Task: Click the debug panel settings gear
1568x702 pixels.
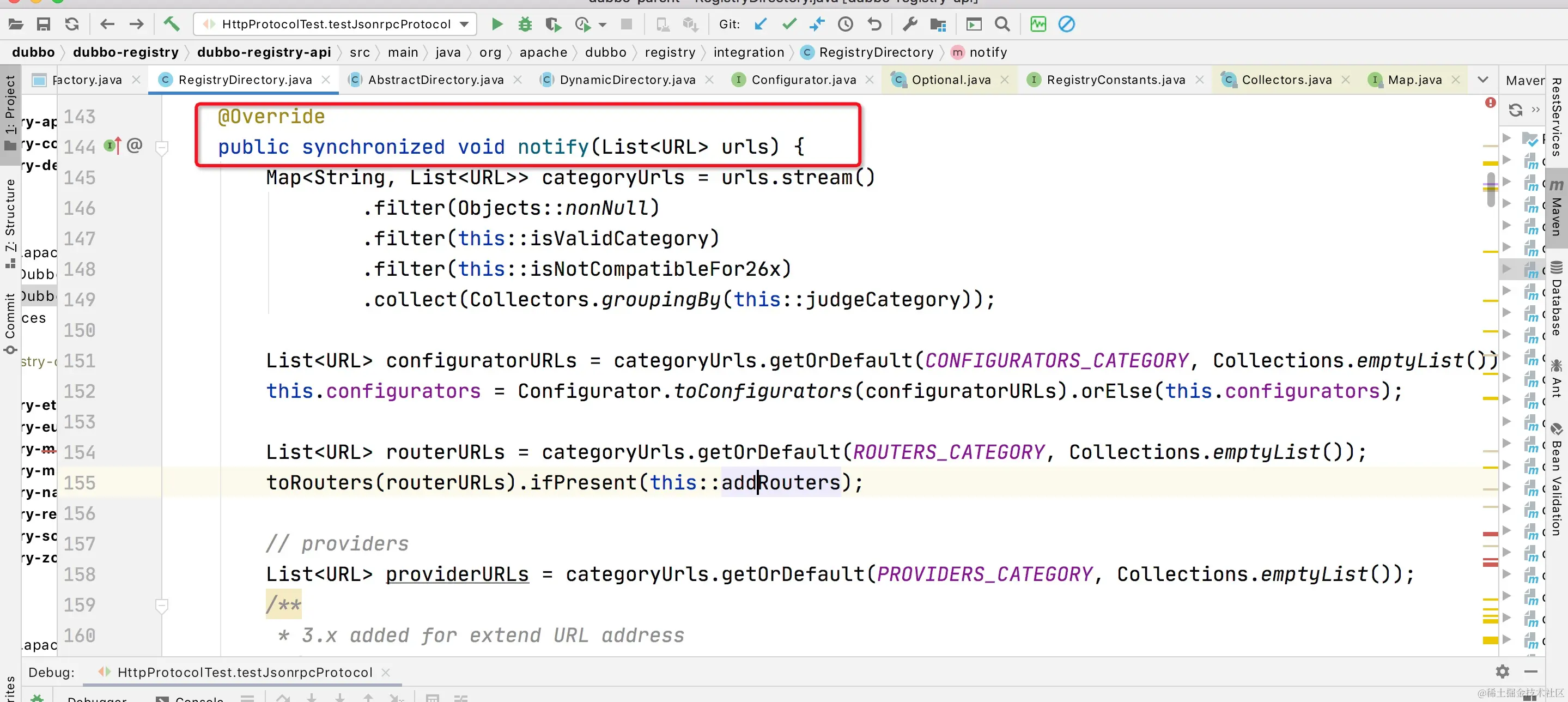Action: (1502, 671)
